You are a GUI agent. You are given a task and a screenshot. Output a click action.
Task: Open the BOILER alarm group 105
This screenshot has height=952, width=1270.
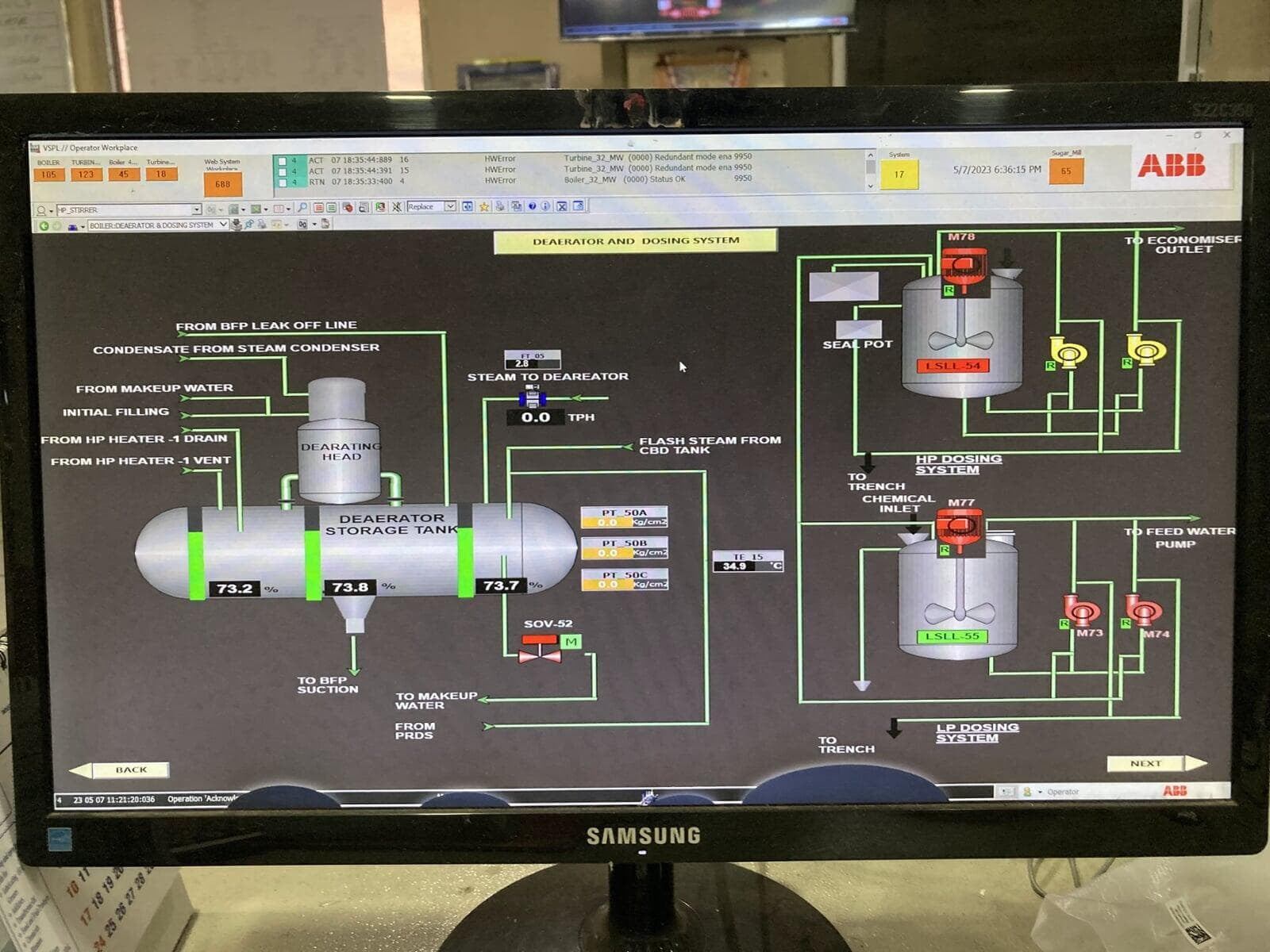pos(48,175)
